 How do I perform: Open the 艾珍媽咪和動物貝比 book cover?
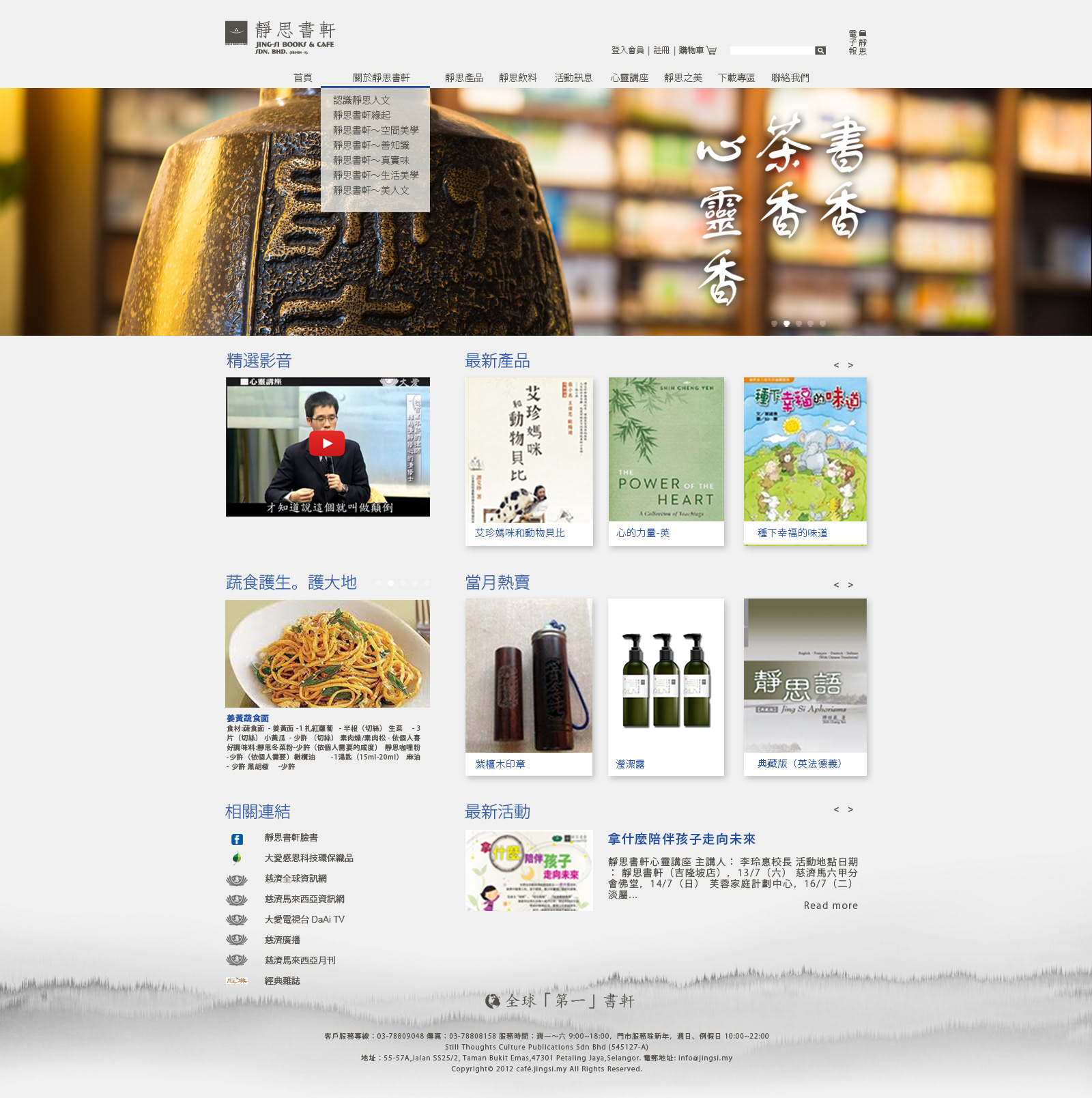pyautogui.click(x=529, y=450)
